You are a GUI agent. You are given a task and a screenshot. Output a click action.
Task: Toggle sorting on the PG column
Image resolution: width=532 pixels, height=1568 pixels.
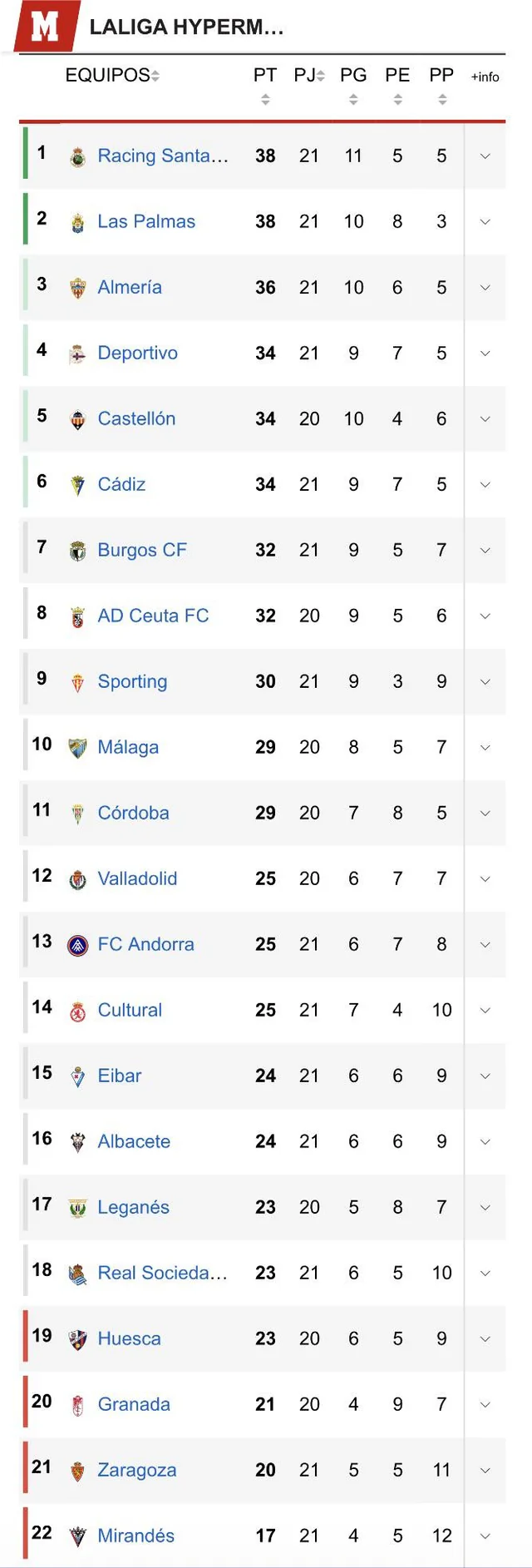click(353, 99)
